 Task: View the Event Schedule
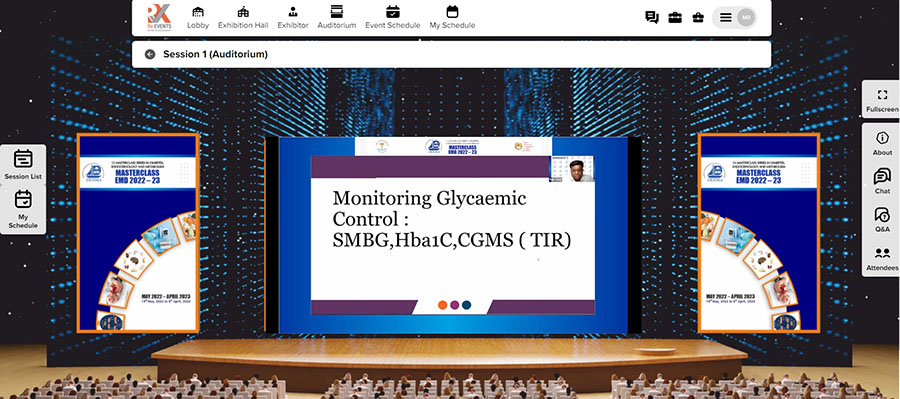(393, 18)
